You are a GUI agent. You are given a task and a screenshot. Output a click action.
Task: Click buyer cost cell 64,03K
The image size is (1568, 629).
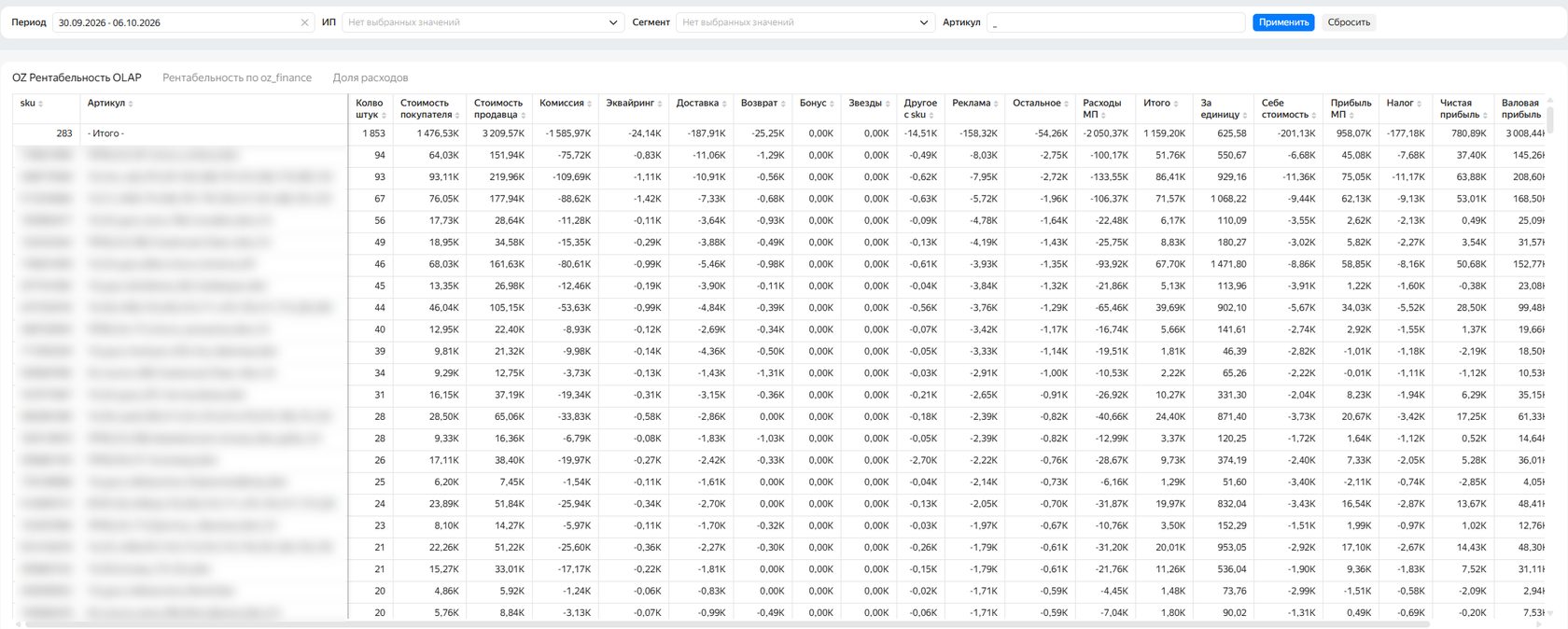pos(443,155)
